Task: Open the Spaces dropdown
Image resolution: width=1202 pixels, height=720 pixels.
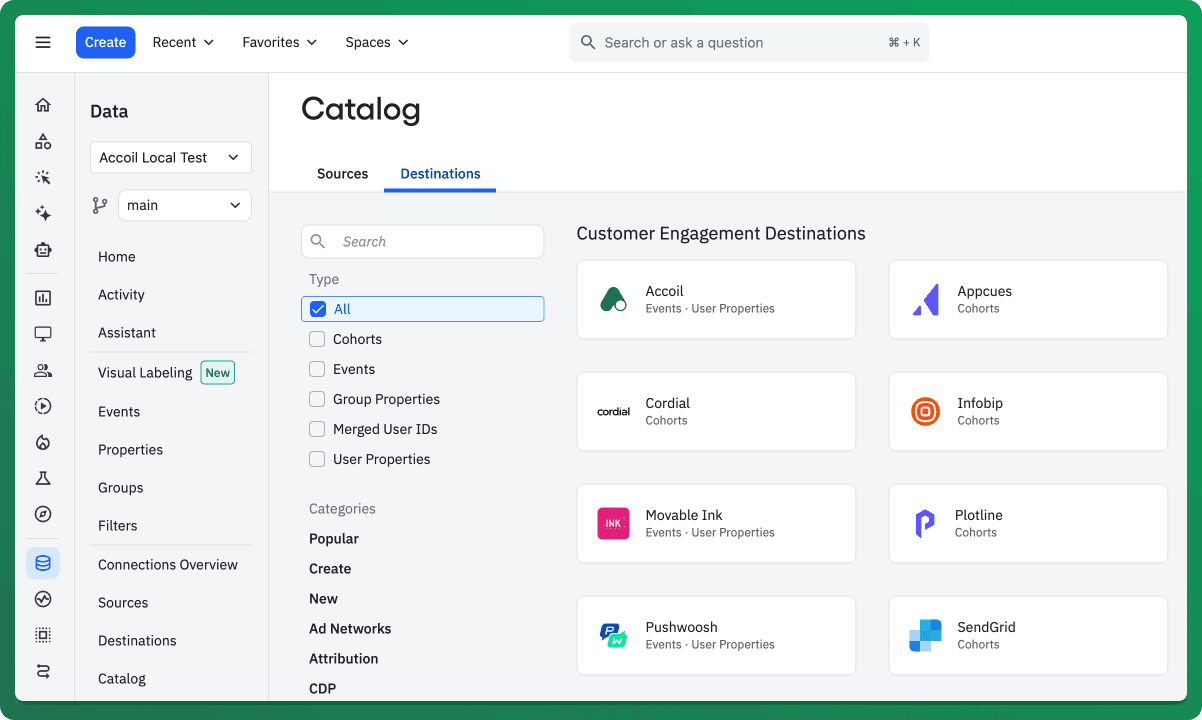Action: pos(377,42)
